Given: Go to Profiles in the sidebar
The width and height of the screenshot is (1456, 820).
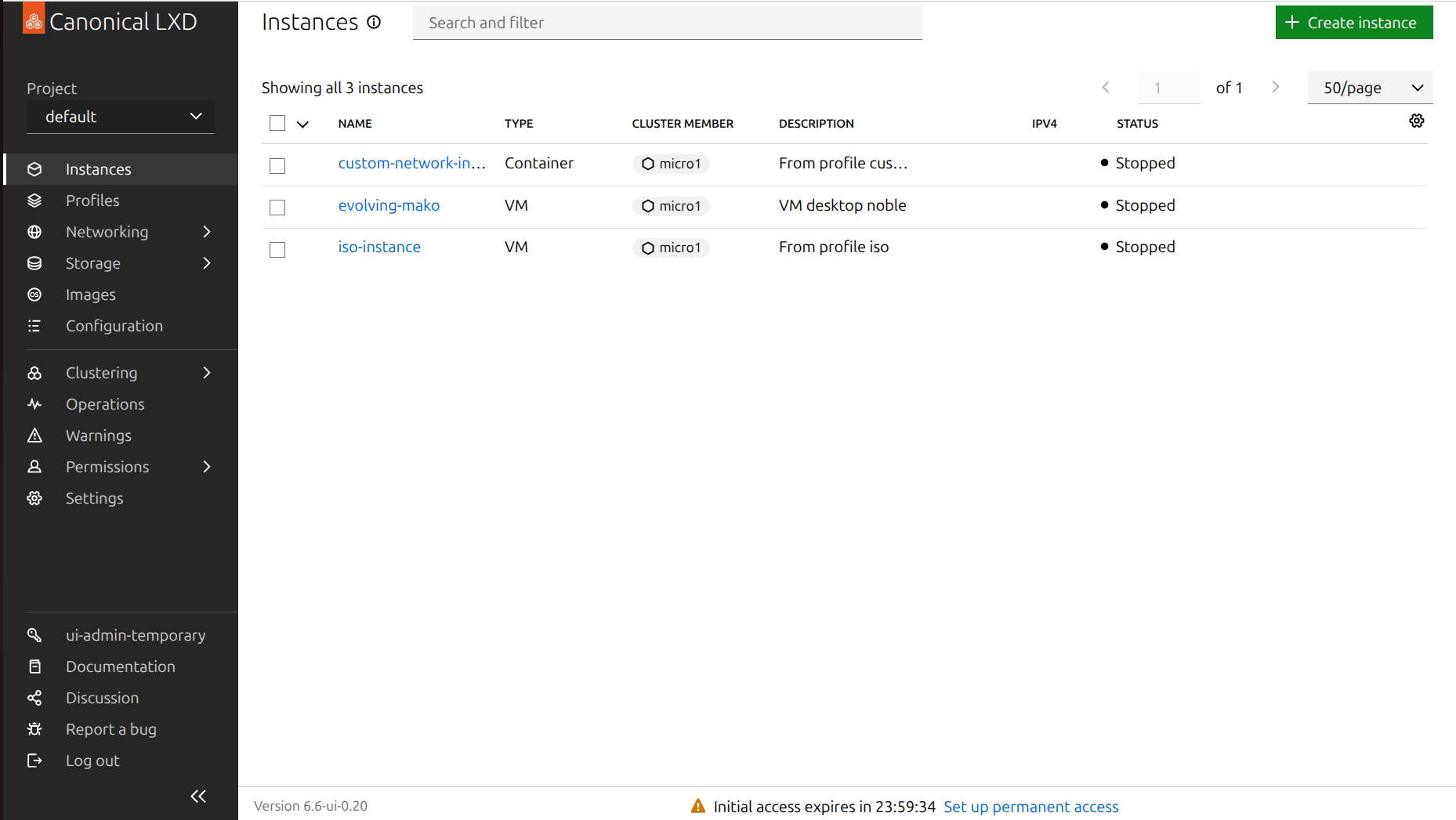Looking at the screenshot, I should 92,200.
